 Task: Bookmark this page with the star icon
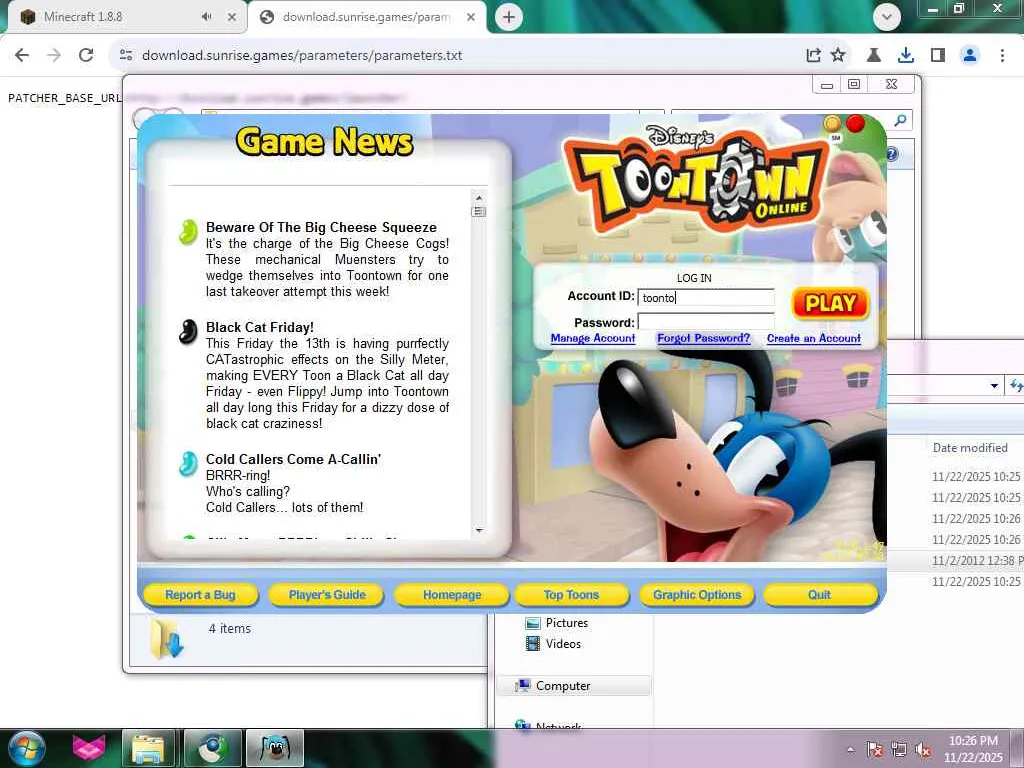pos(838,55)
